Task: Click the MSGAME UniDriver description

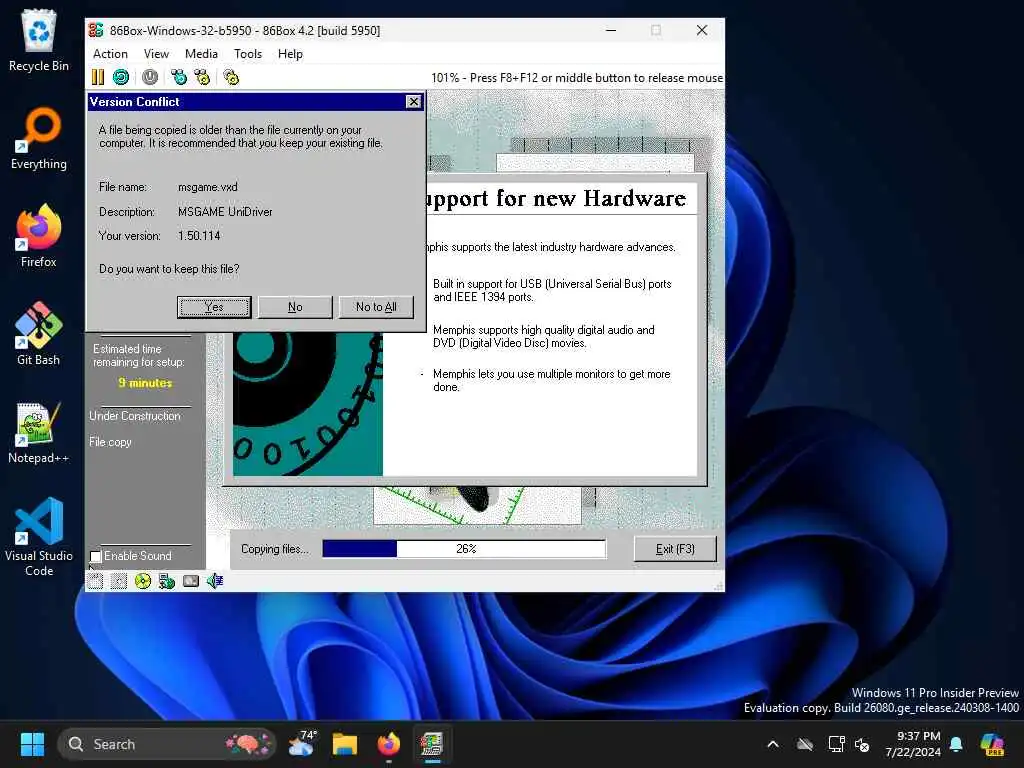Action: click(x=225, y=212)
